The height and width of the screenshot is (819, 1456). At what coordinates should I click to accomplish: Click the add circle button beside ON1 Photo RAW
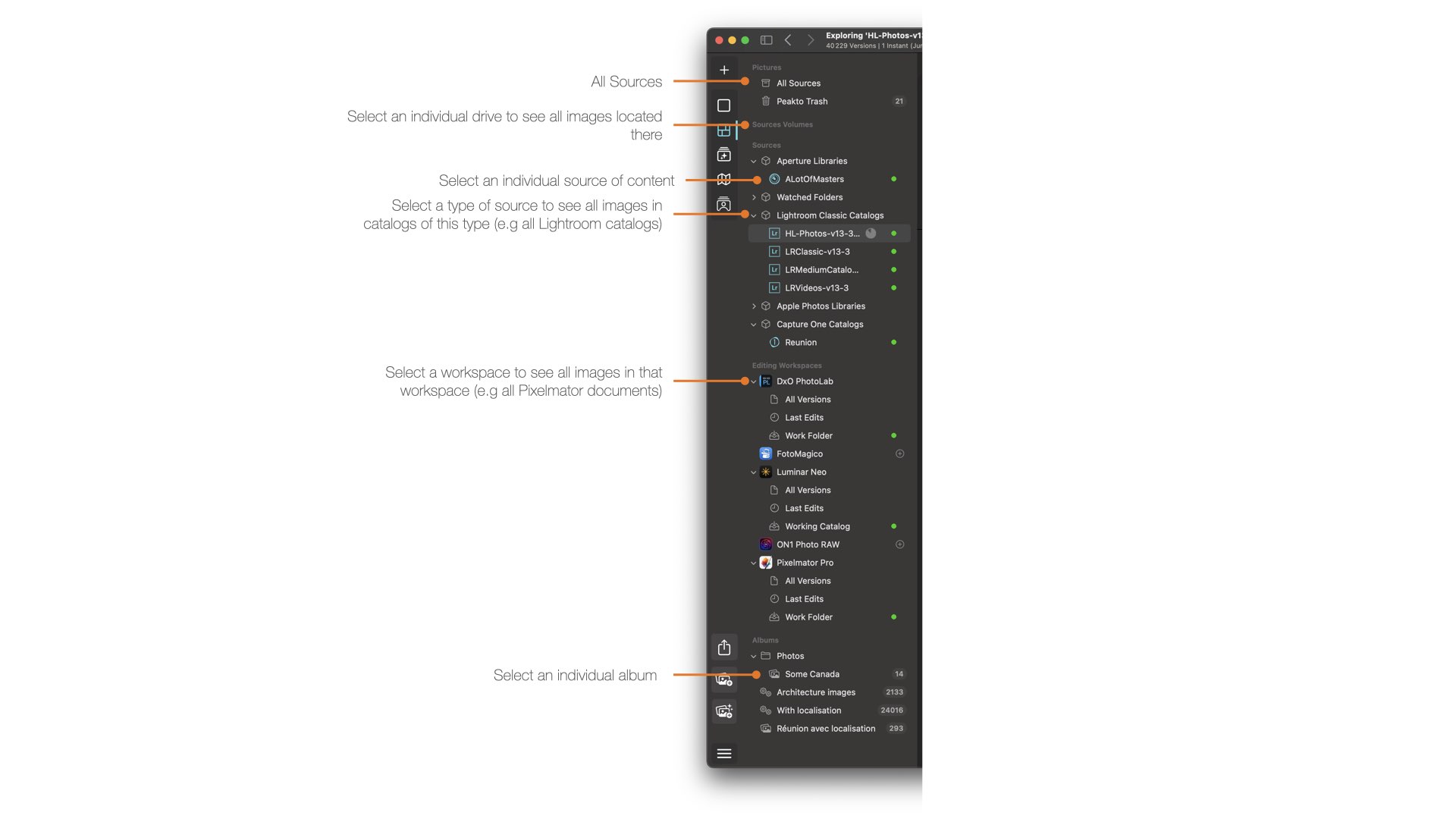[x=900, y=544]
